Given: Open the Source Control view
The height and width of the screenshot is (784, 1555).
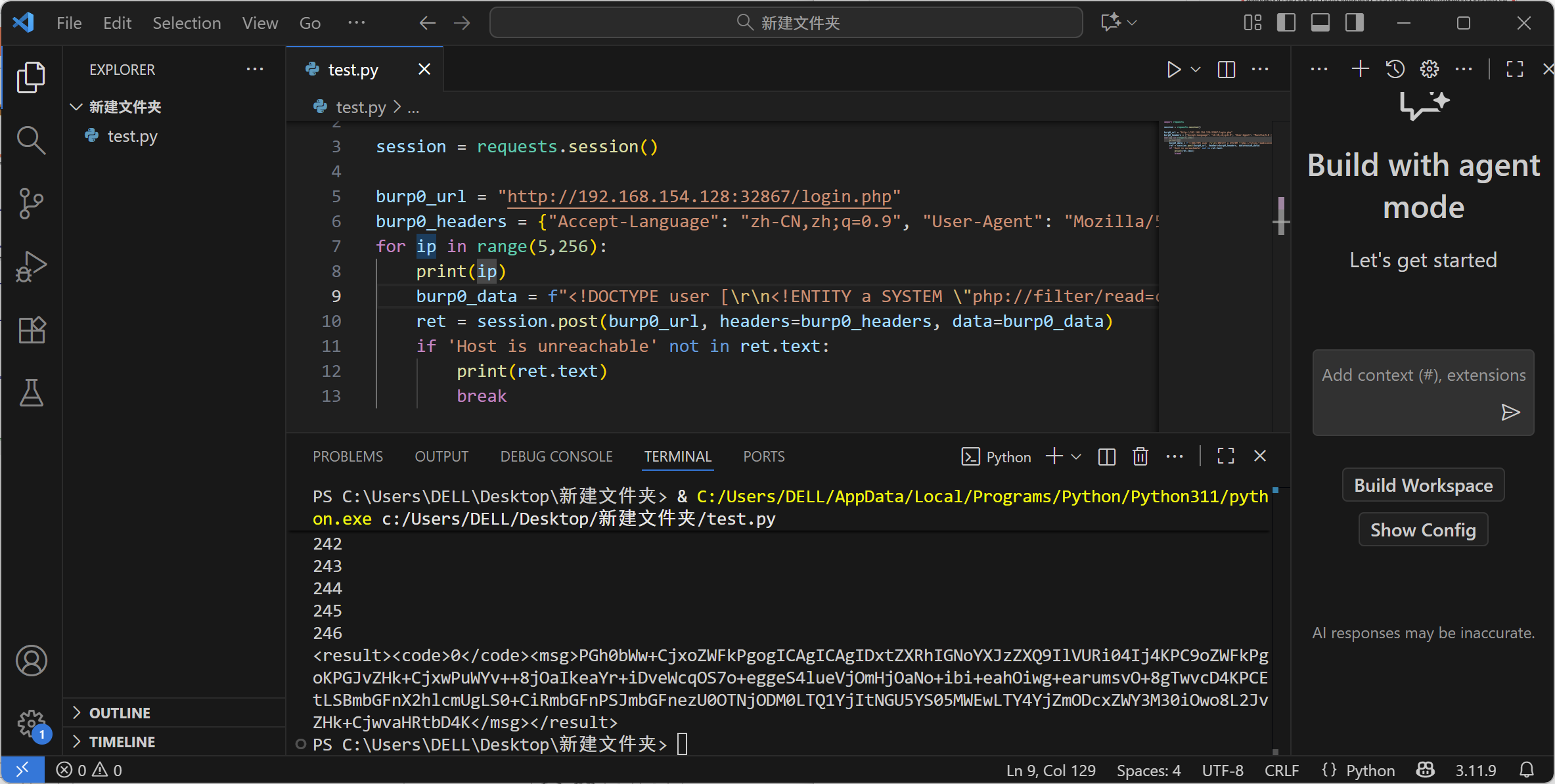Looking at the screenshot, I should (x=31, y=204).
